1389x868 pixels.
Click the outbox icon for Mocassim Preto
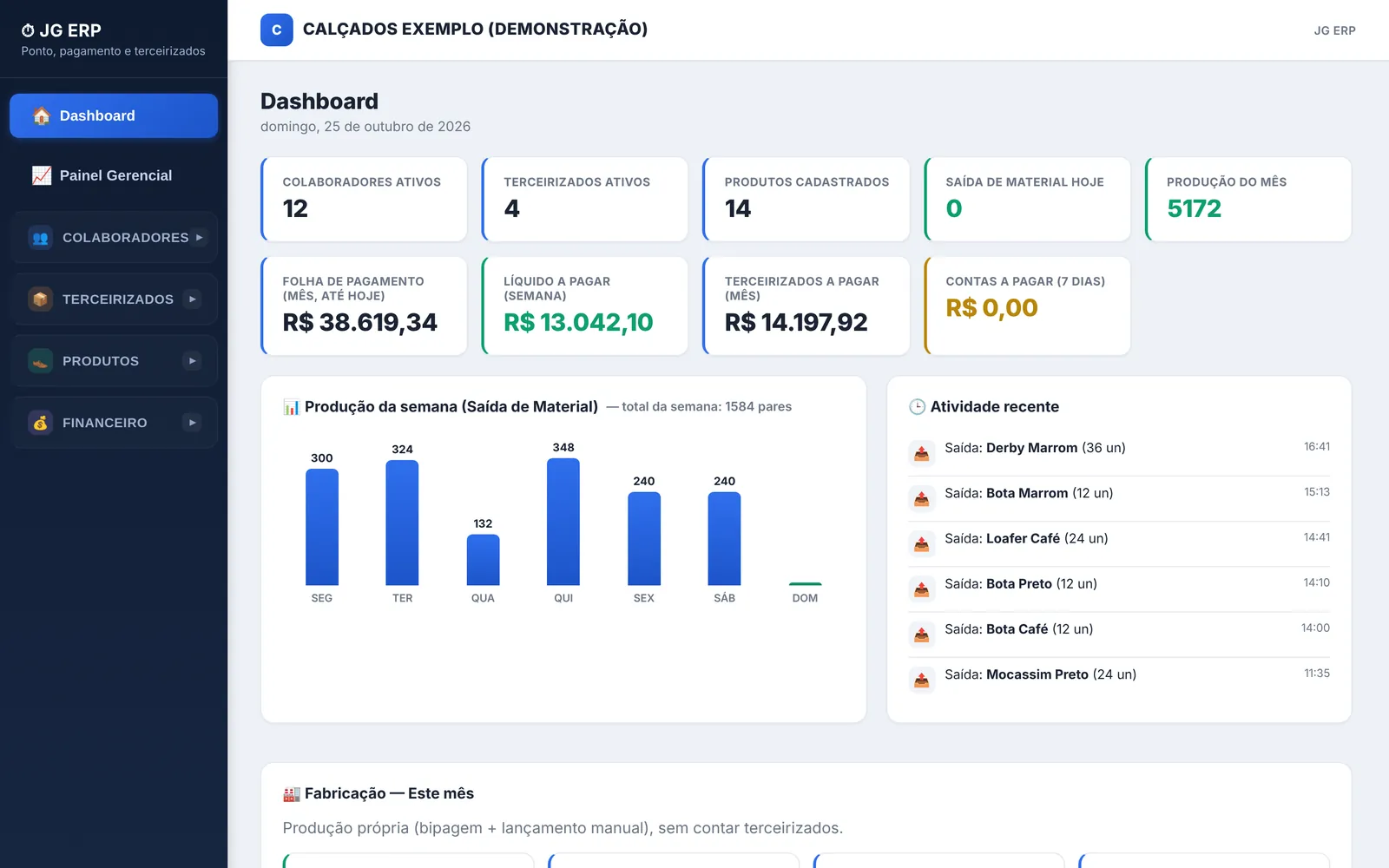click(922, 680)
